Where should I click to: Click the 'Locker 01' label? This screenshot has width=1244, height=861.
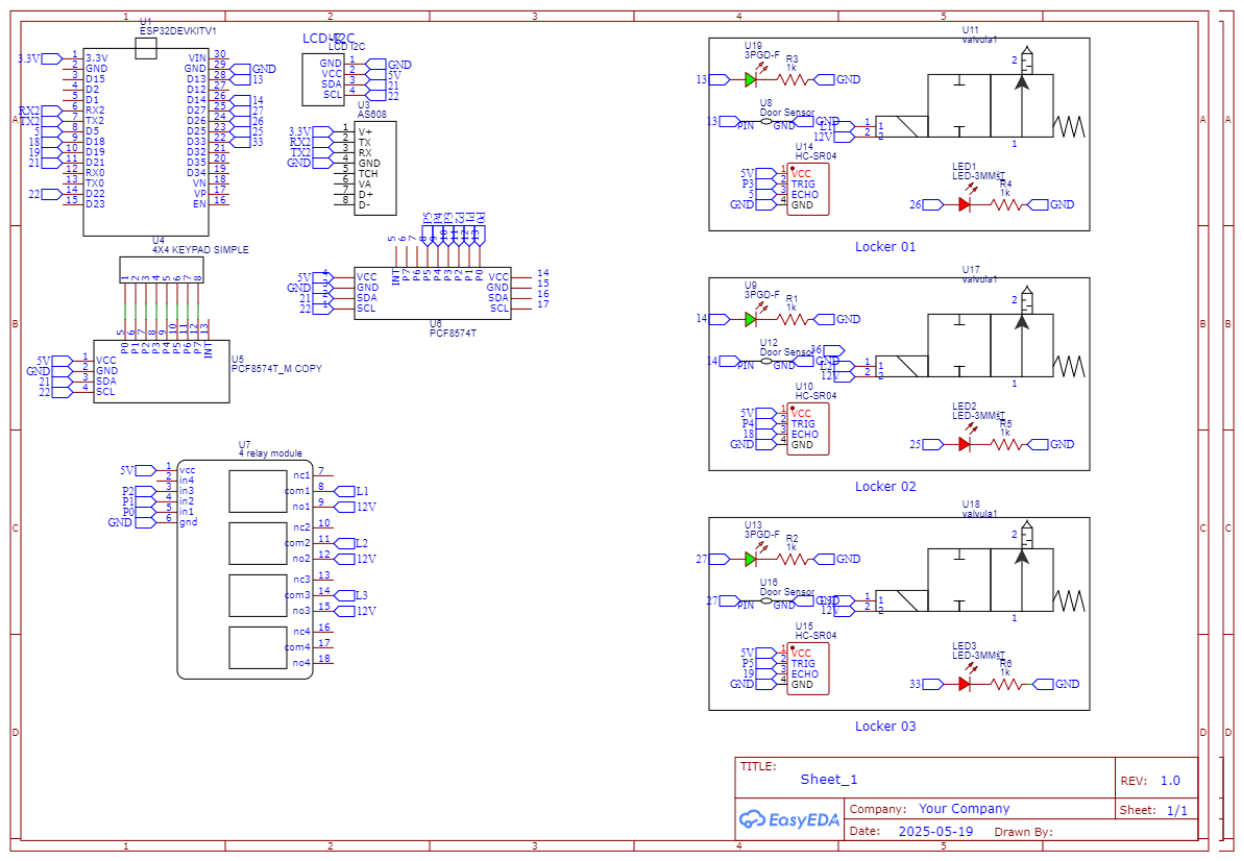[885, 246]
